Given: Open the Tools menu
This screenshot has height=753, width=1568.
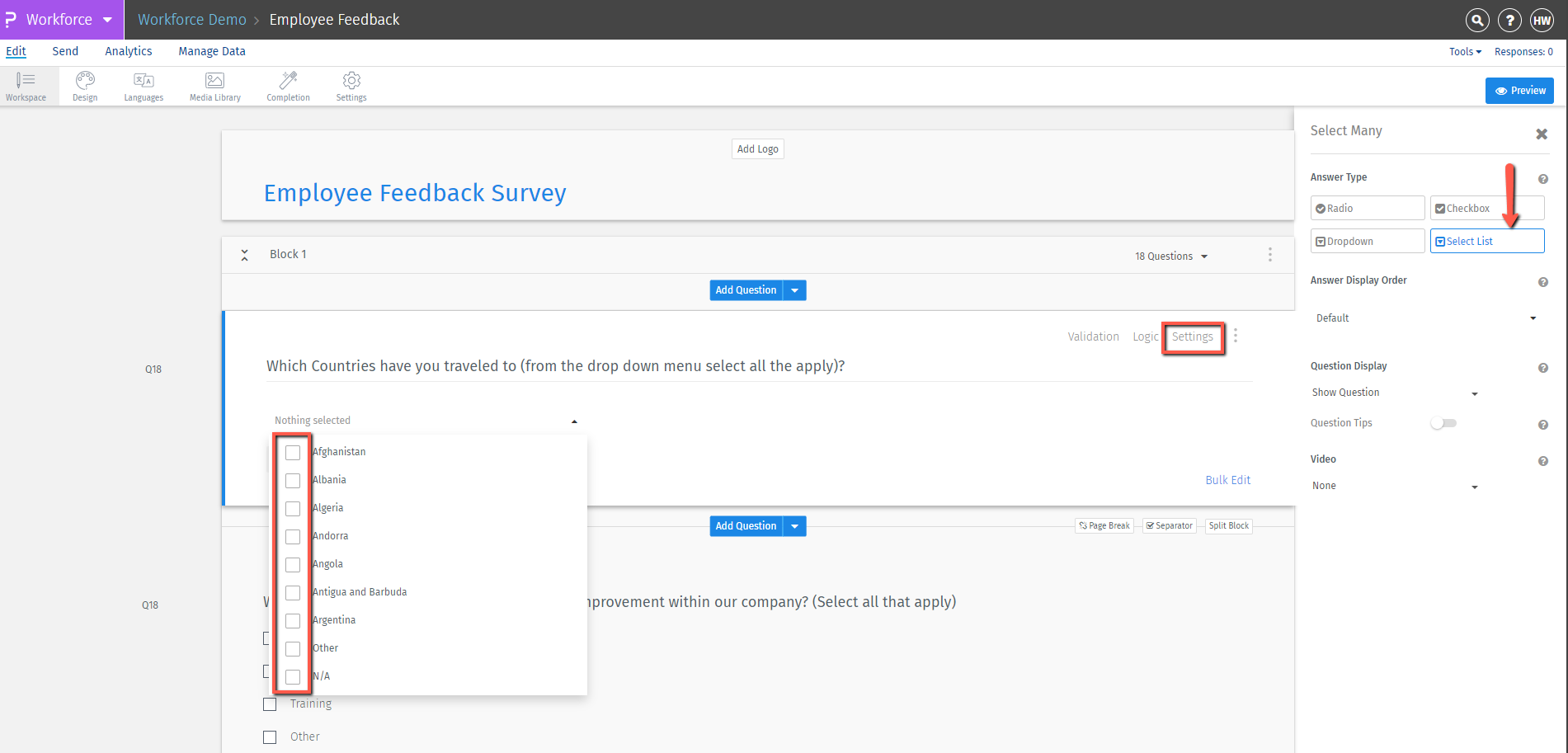Looking at the screenshot, I should click(x=1464, y=51).
